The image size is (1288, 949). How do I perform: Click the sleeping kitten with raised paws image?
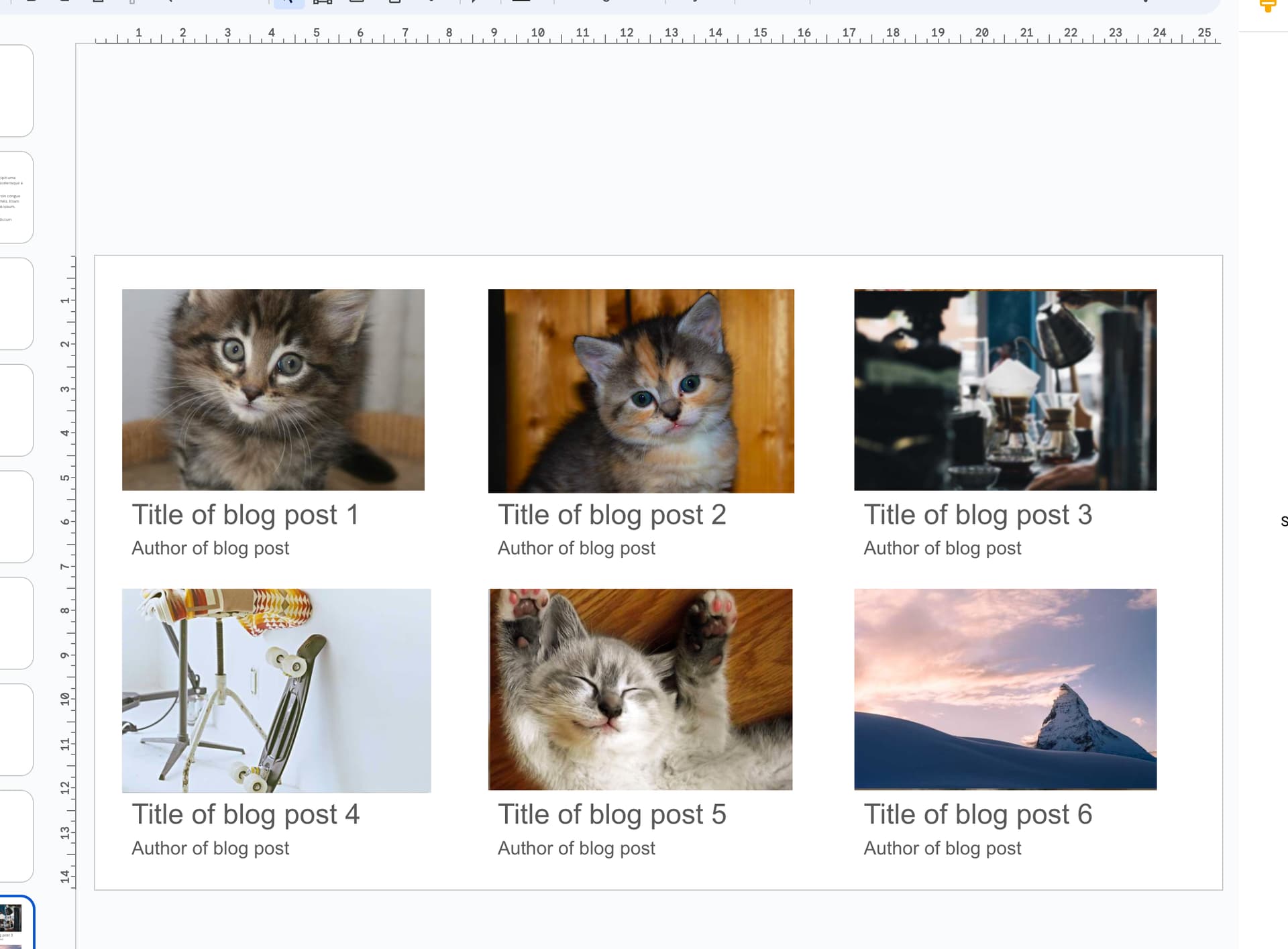[x=640, y=689]
